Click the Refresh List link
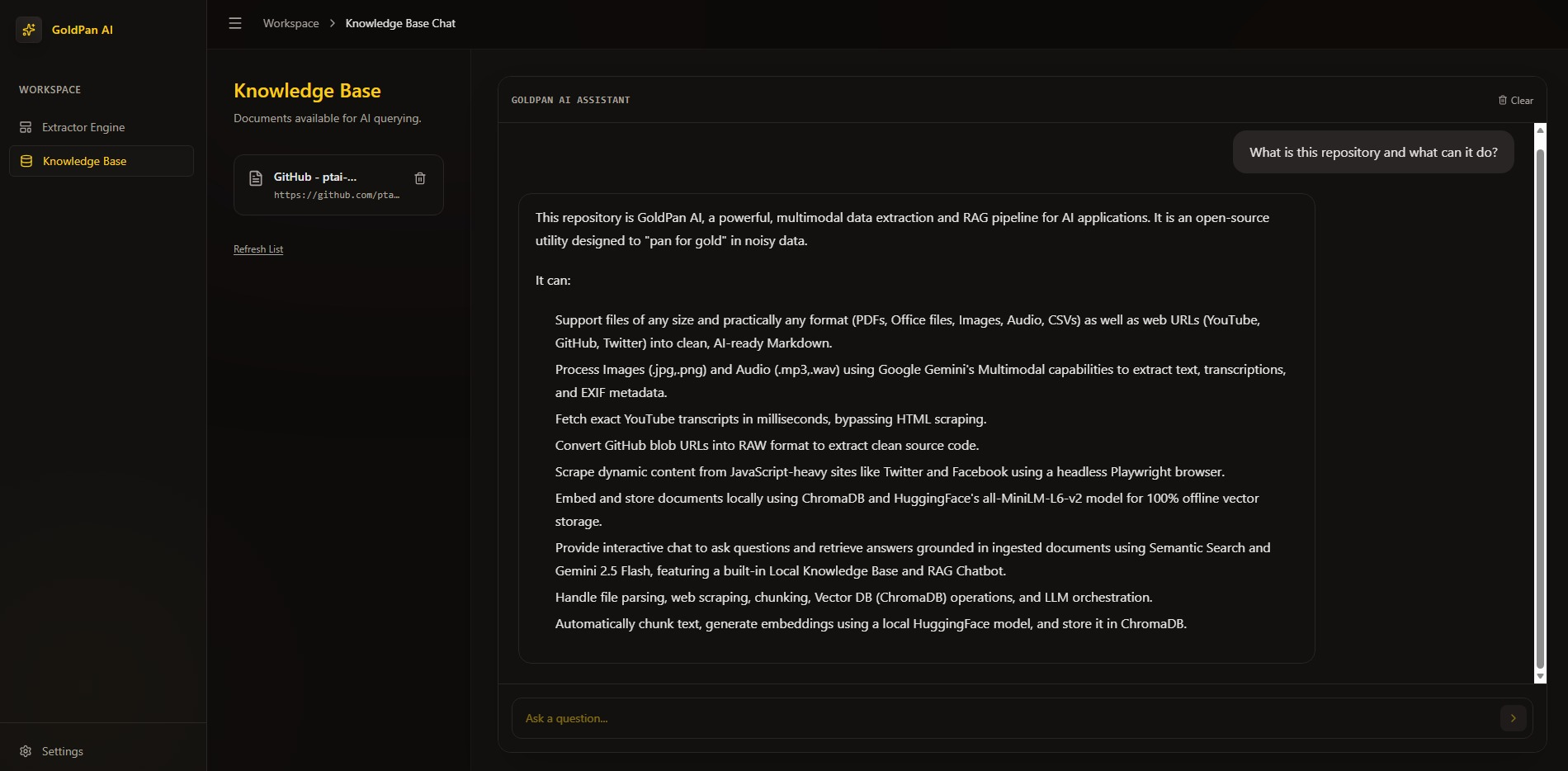The width and height of the screenshot is (1568, 771). [258, 249]
